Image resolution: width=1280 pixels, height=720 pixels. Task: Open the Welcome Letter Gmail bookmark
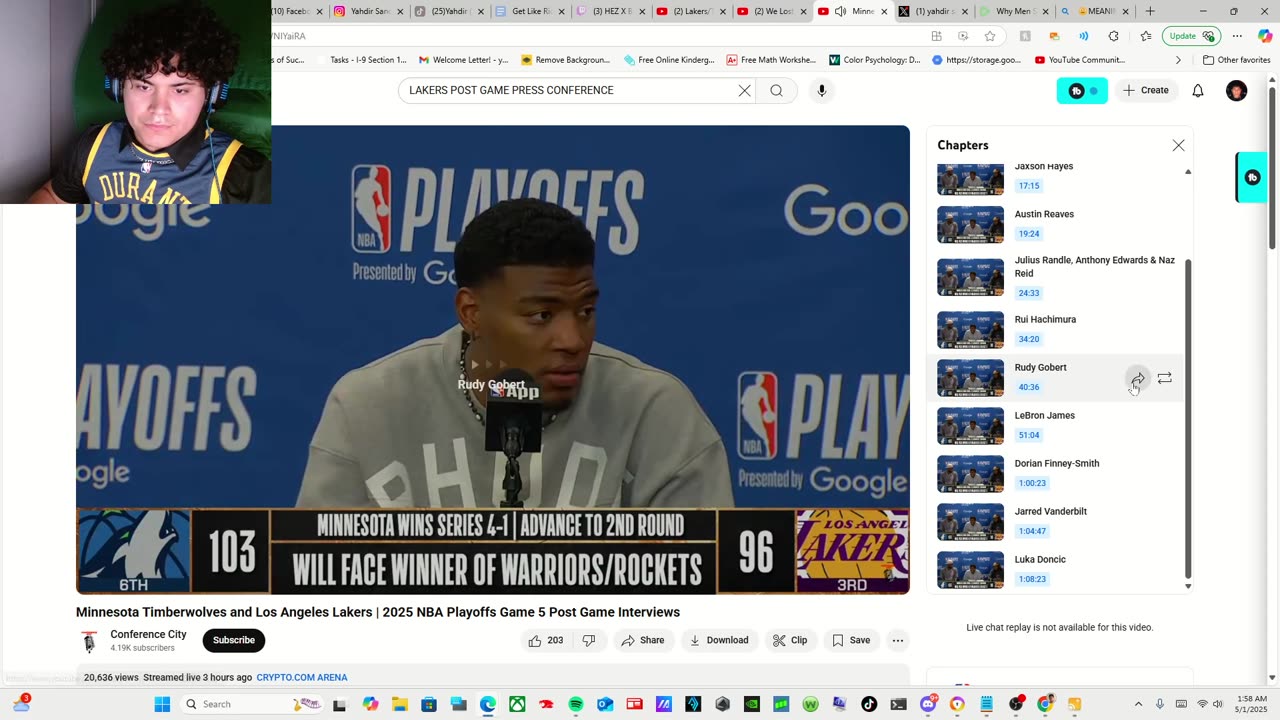pos(464,60)
